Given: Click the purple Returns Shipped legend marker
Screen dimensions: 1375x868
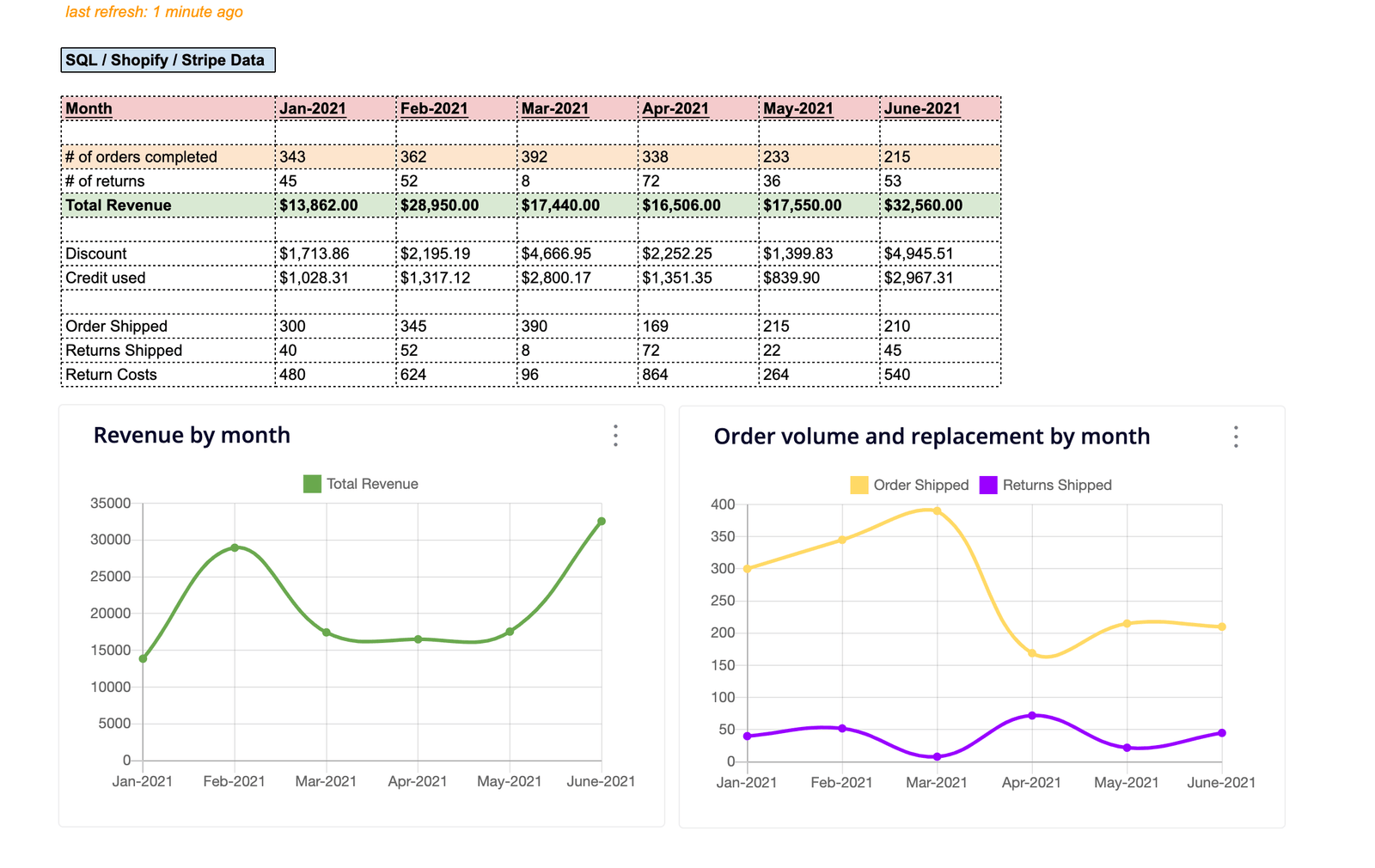Looking at the screenshot, I should (x=988, y=485).
